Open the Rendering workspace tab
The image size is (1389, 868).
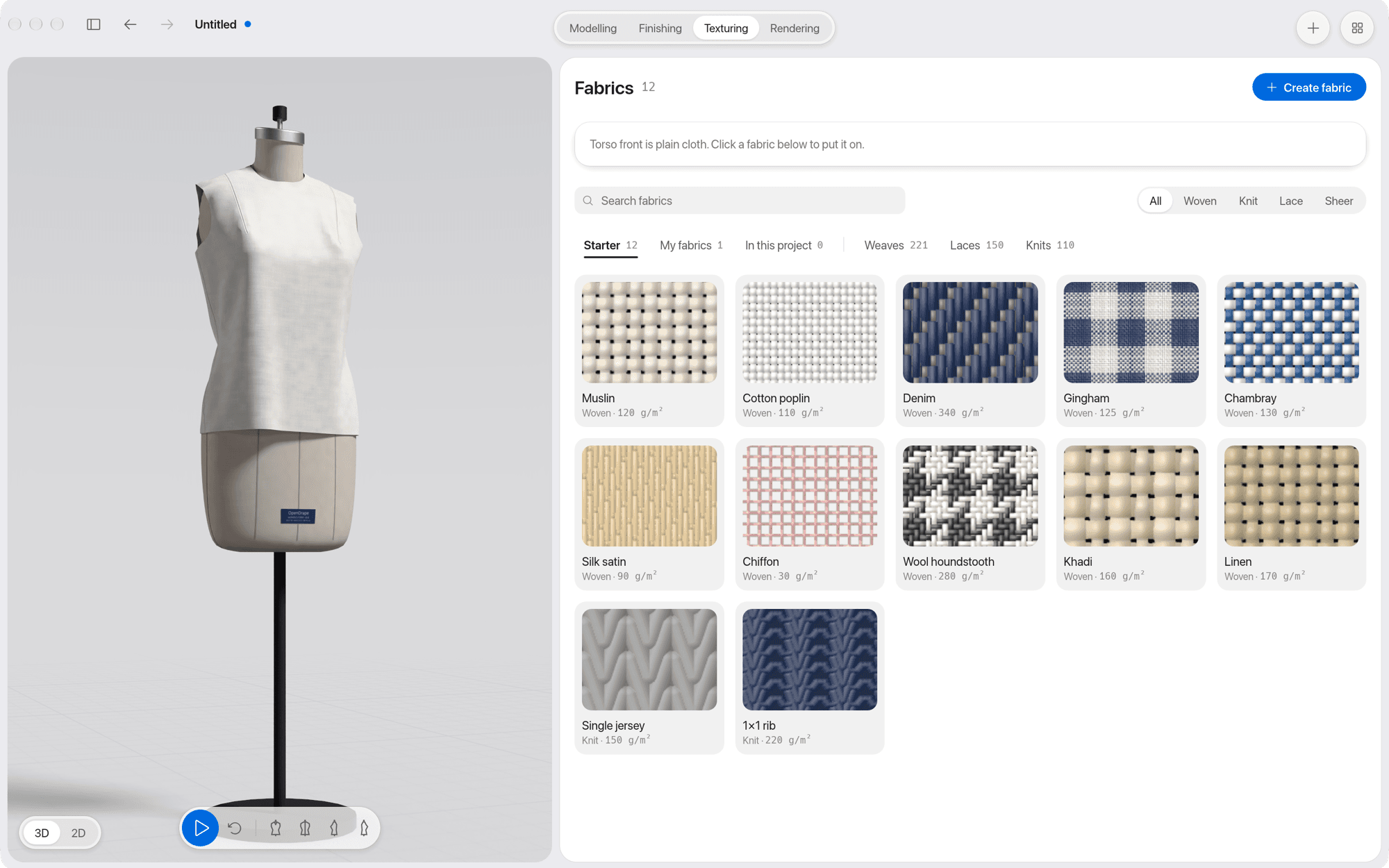tap(795, 28)
